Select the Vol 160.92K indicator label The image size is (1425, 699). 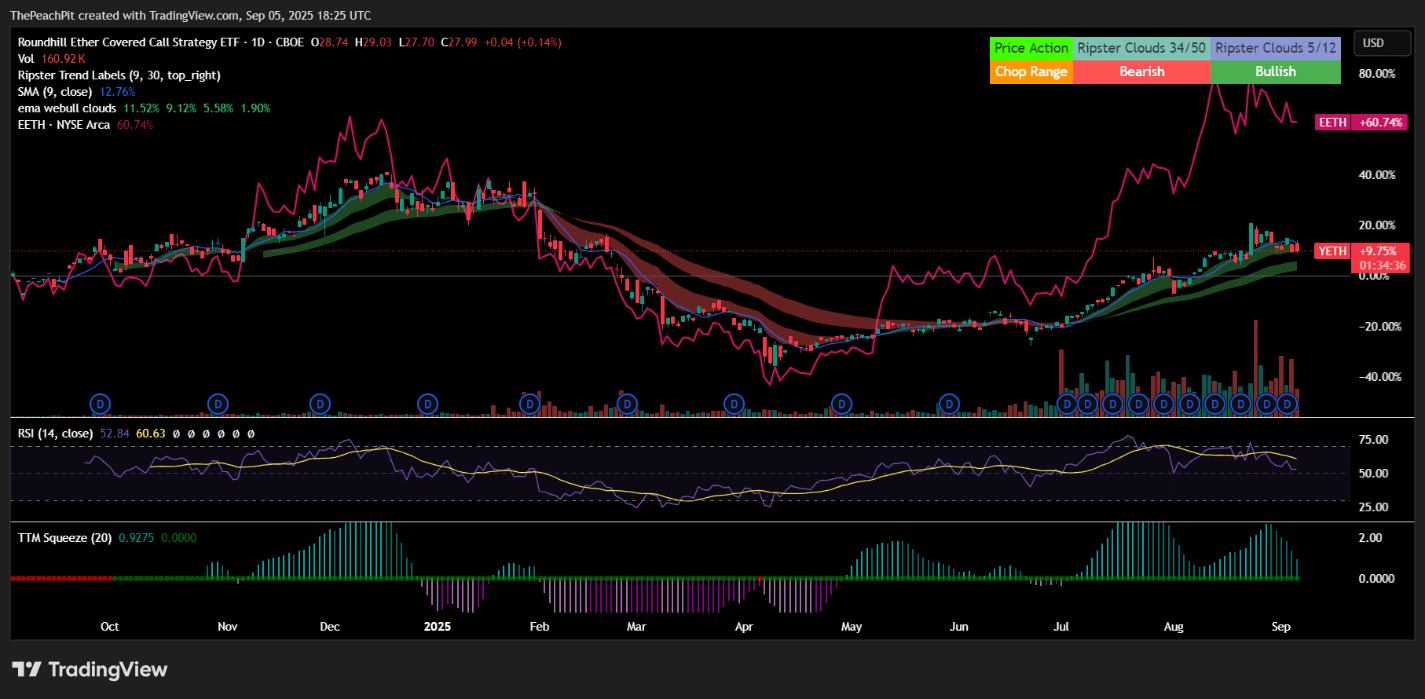pyautogui.click(x=44, y=59)
